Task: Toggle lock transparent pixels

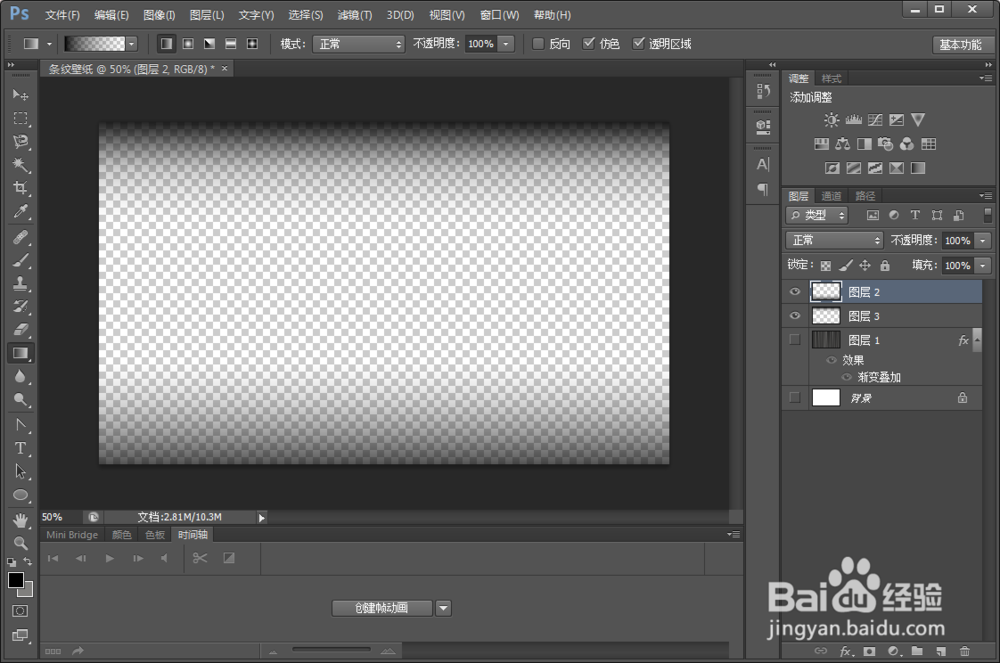Action: pos(826,265)
